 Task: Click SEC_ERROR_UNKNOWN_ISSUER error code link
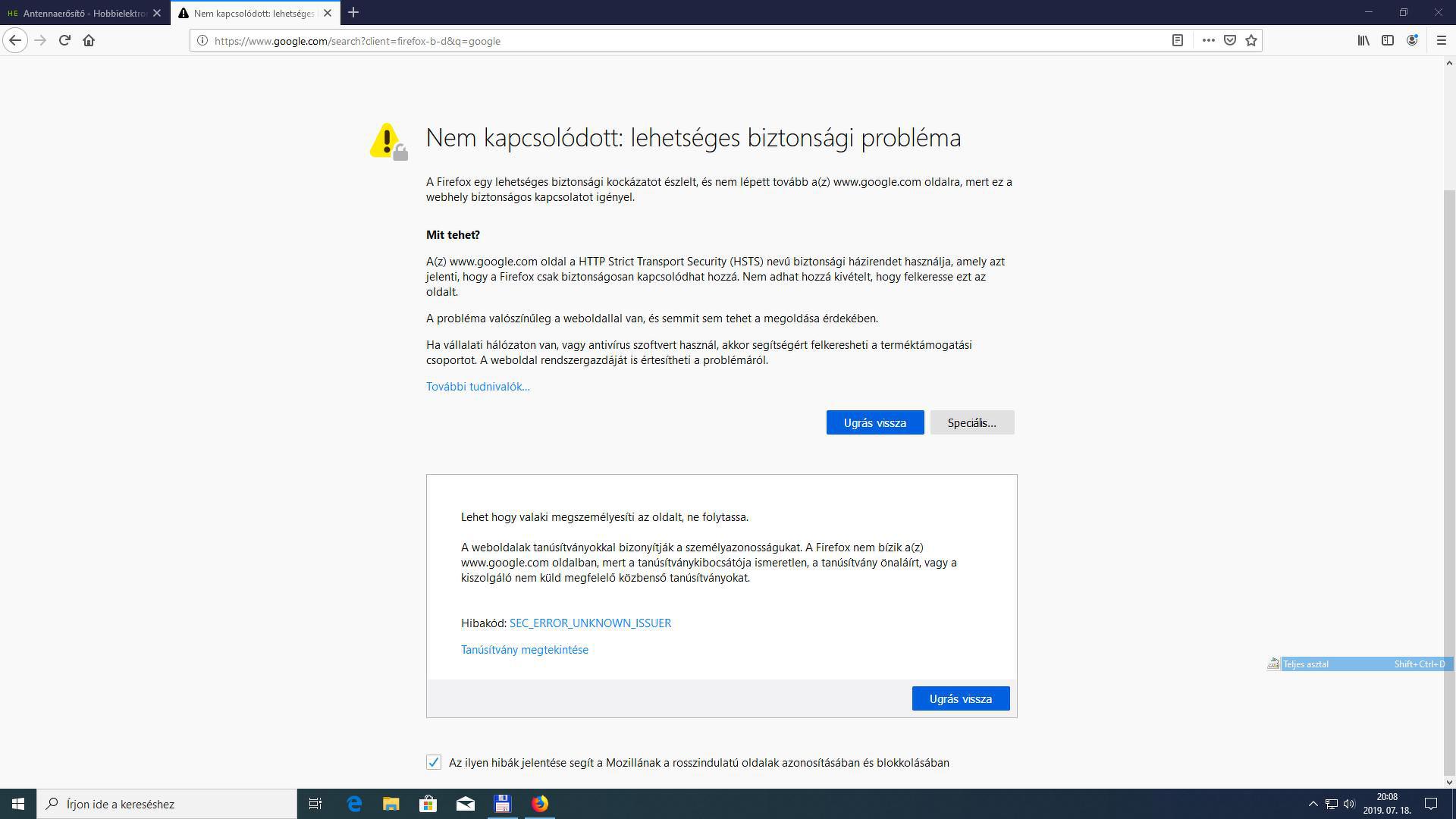tap(590, 623)
